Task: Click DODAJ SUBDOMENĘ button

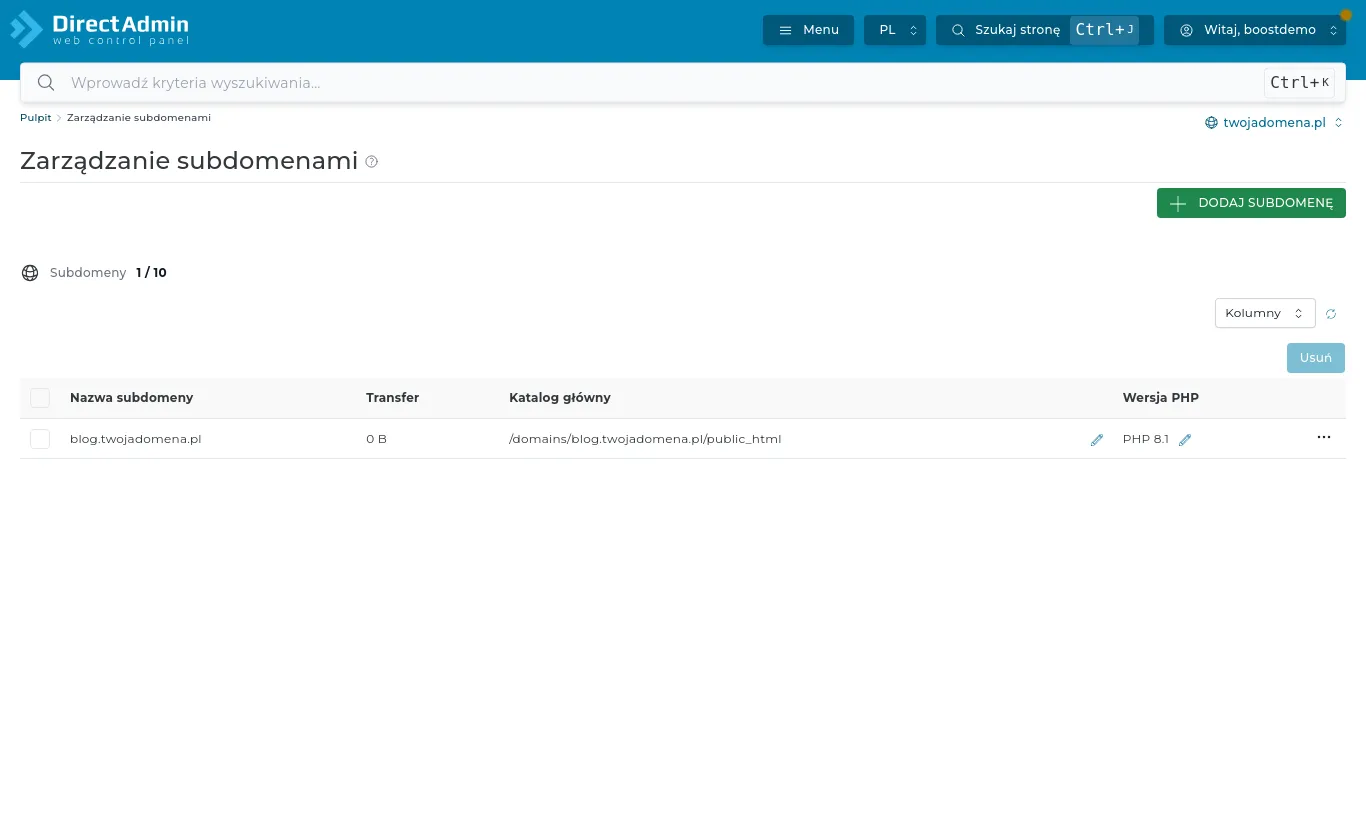Action: pyautogui.click(x=1251, y=203)
